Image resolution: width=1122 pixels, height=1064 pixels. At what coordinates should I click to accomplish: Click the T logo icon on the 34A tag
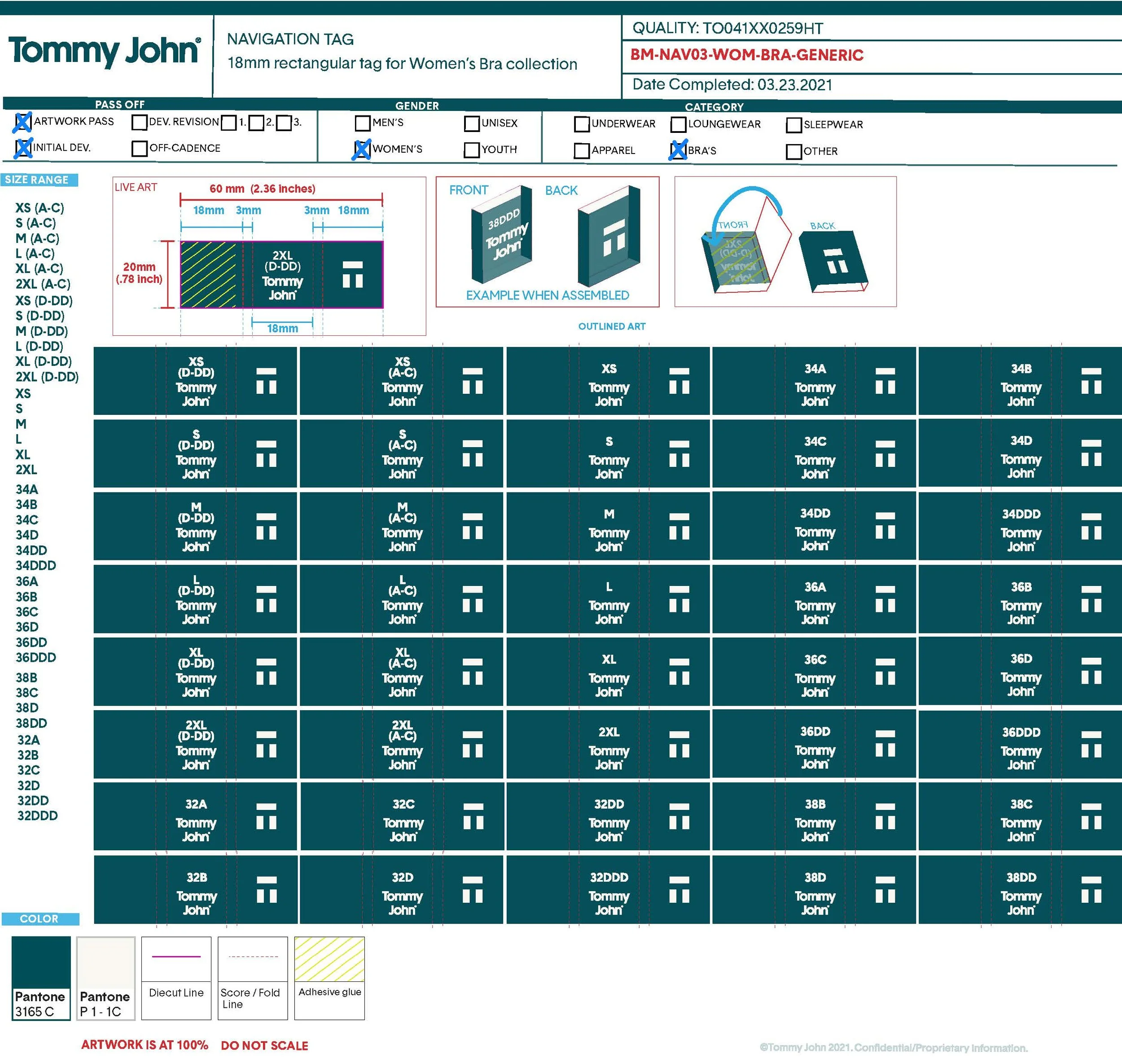click(885, 380)
